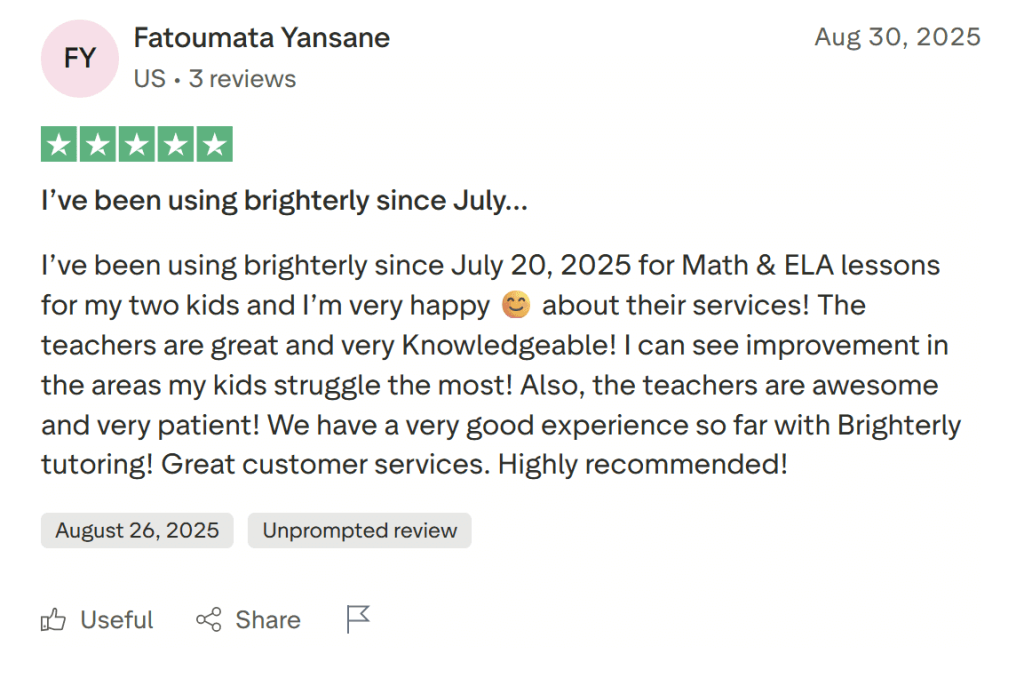Image resolution: width=1024 pixels, height=686 pixels.
Task: Report the review with the flag icon
Action: (358, 620)
